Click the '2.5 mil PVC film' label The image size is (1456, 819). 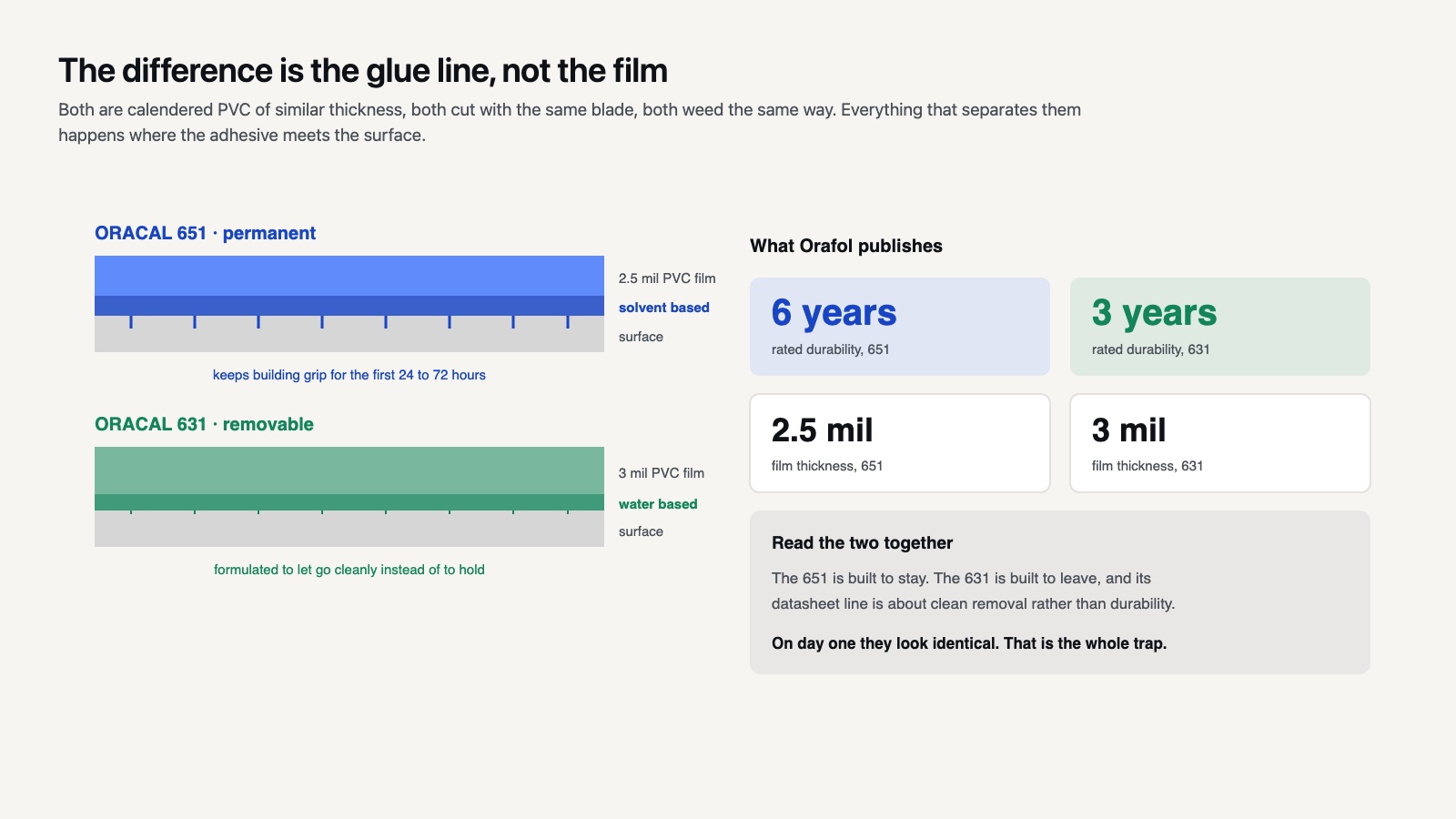(x=667, y=278)
